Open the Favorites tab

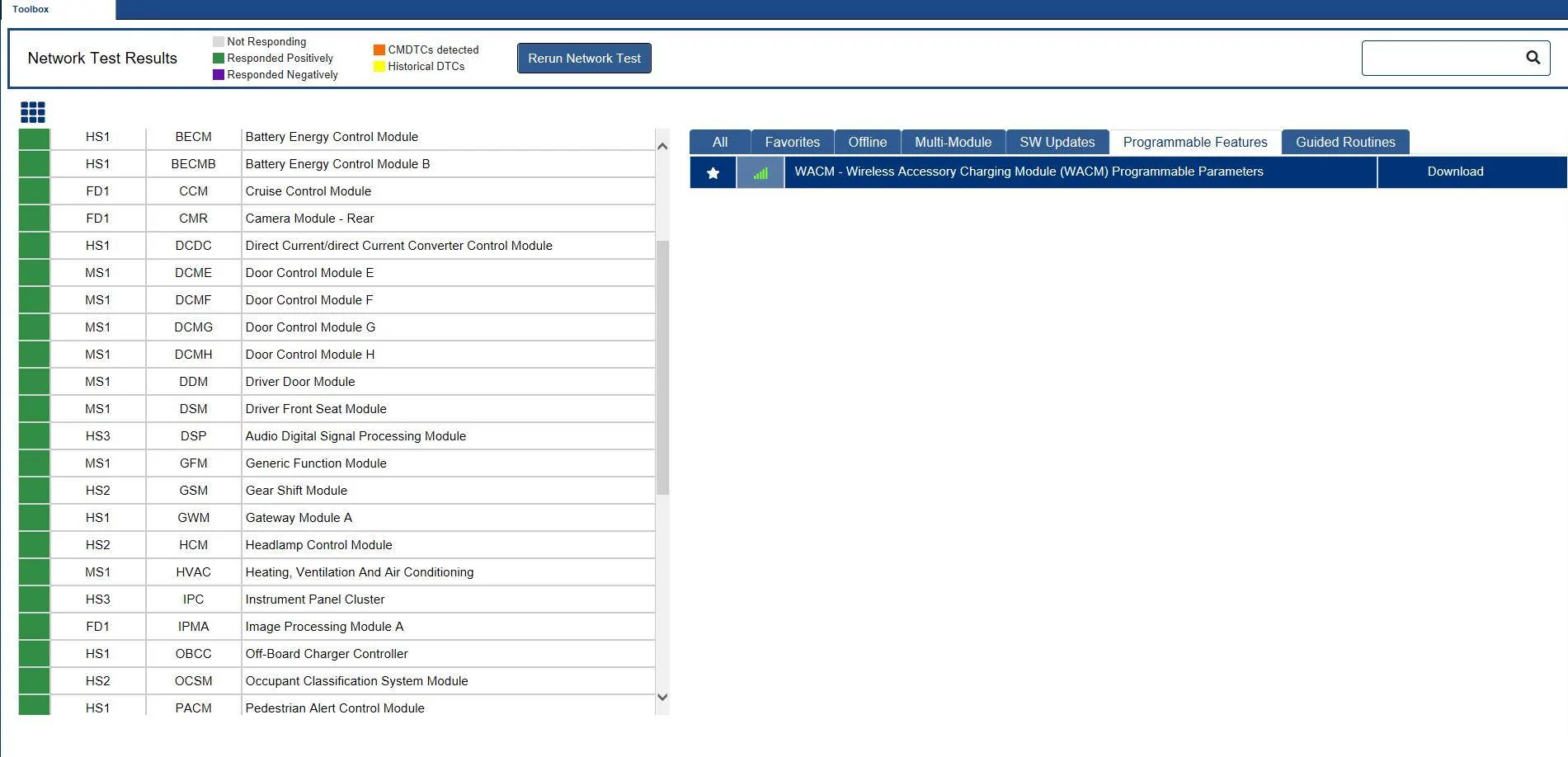pyautogui.click(x=793, y=142)
